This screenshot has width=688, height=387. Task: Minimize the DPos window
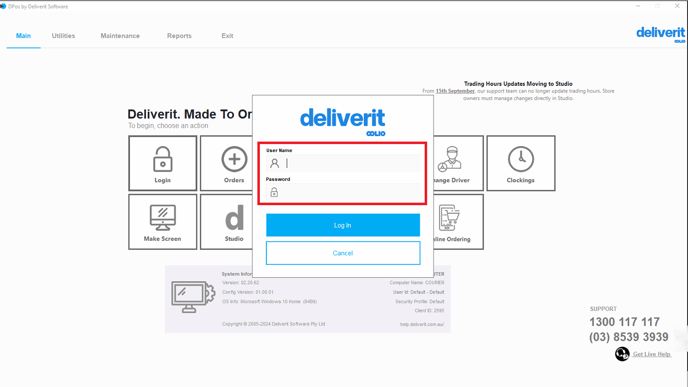(638, 6)
